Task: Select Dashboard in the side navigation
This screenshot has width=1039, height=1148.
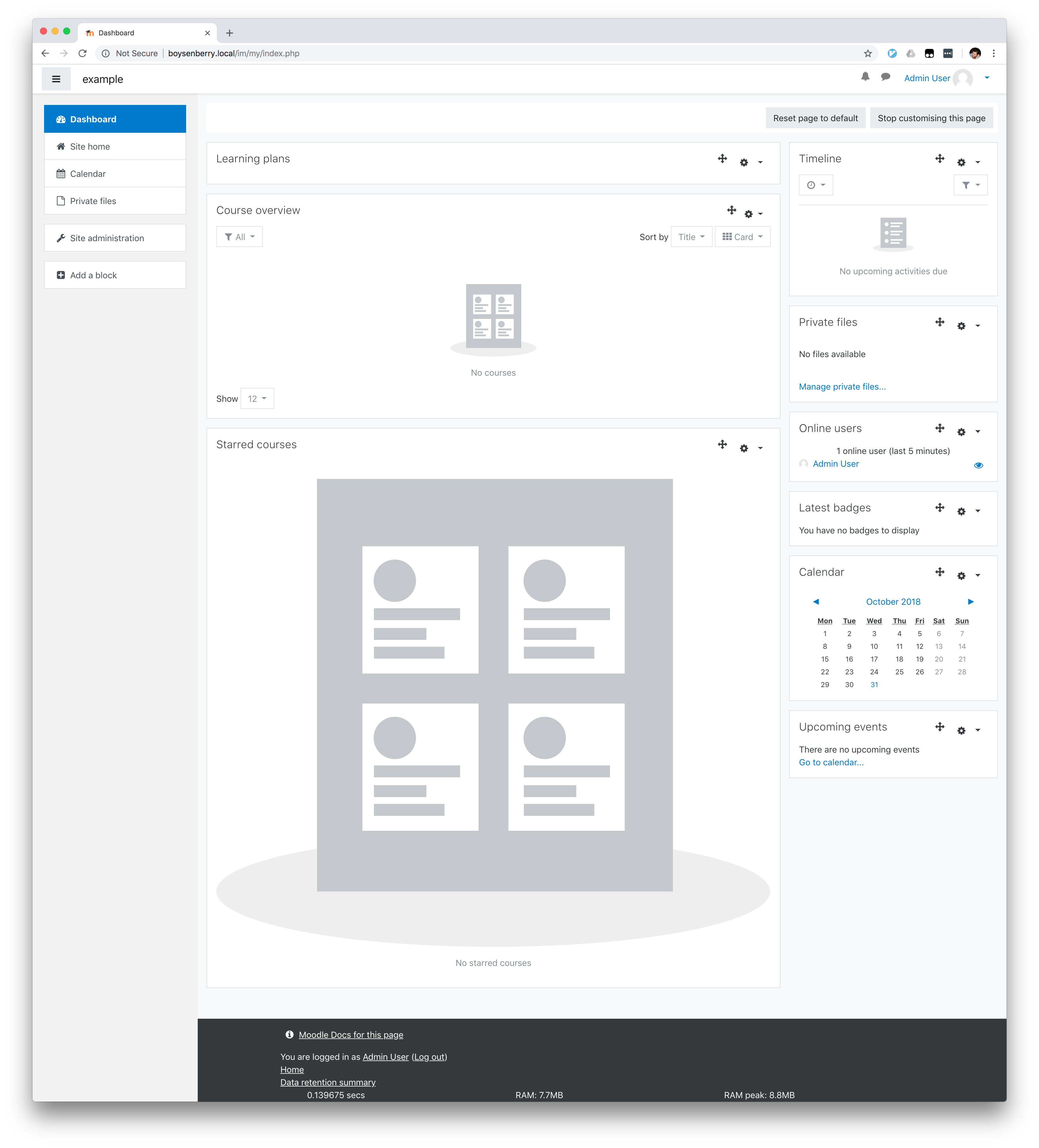Action: point(115,119)
